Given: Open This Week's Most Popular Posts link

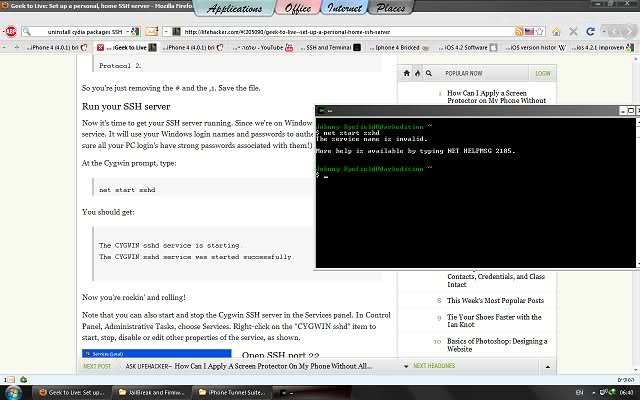Looking at the screenshot, I should [495, 300].
